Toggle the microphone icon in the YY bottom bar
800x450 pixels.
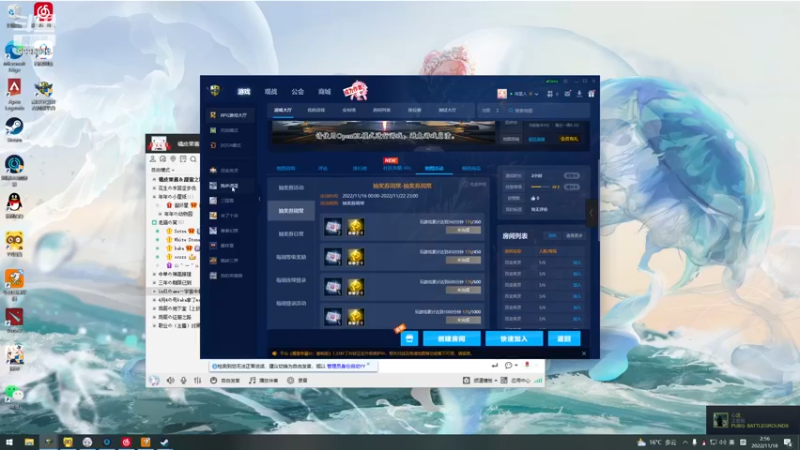[x=184, y=380]
